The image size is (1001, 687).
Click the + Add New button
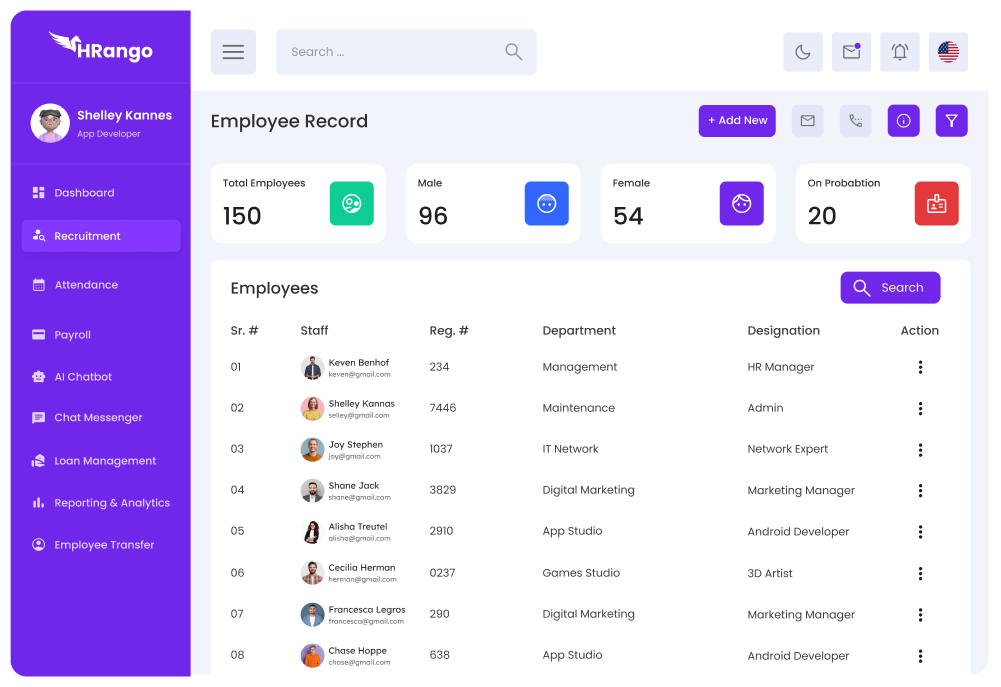737,121
